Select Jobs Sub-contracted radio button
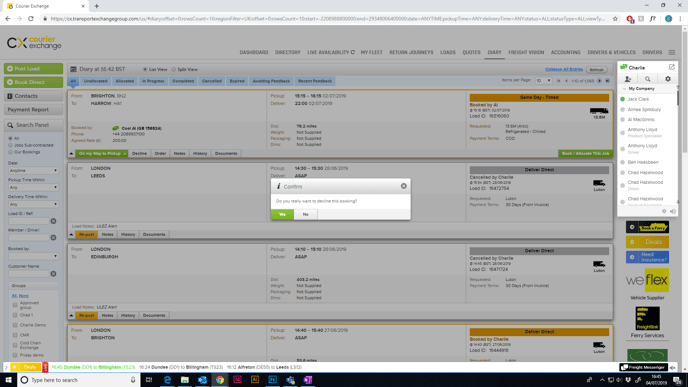Image resolution: width=688 pixels, height=387 pixels. [x=11, y=145]
